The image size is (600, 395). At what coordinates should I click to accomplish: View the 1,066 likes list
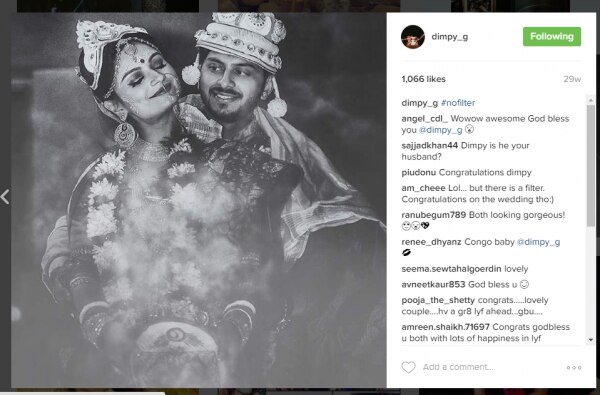click(x=424, y=79)
